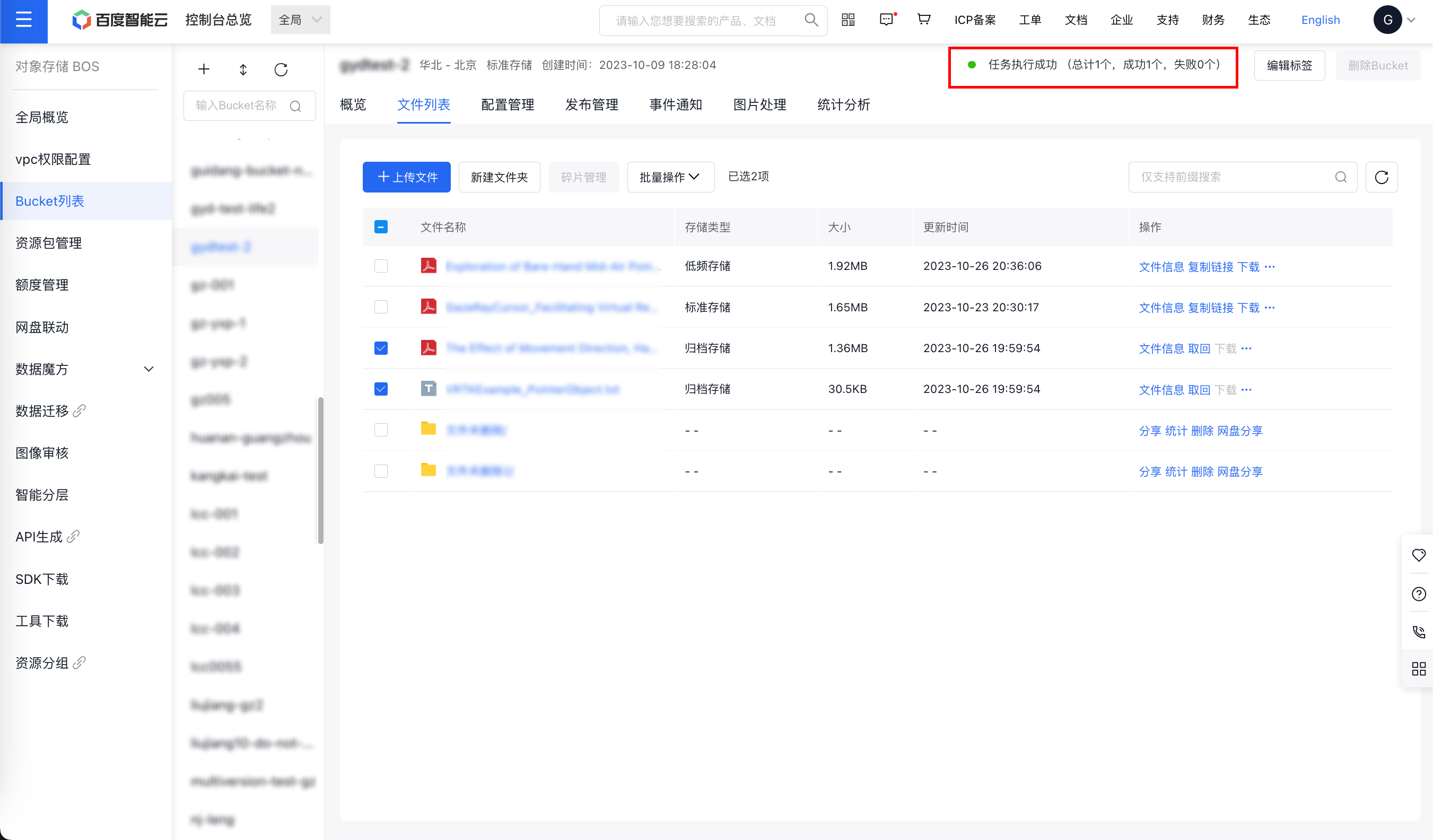Image resolution: width=1433 pixels, height=840 pixels.
Task: Click 复制链接 for the 1.92MB file
Action: point(1211,267)
